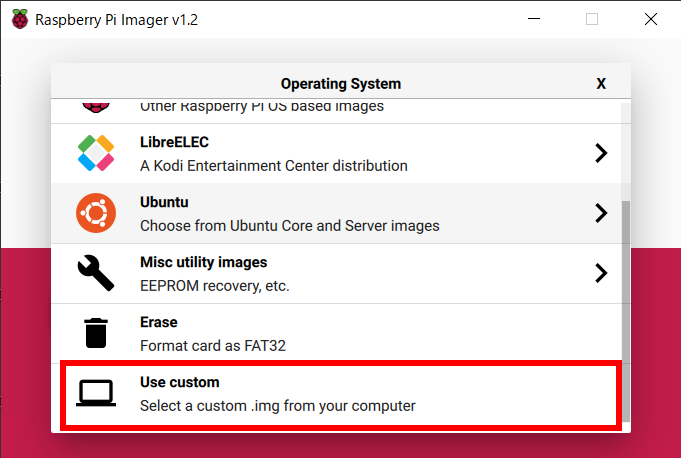Click the Raspberry Pi logo in title bar
681x458 pixels.
(x=20, y=19)
